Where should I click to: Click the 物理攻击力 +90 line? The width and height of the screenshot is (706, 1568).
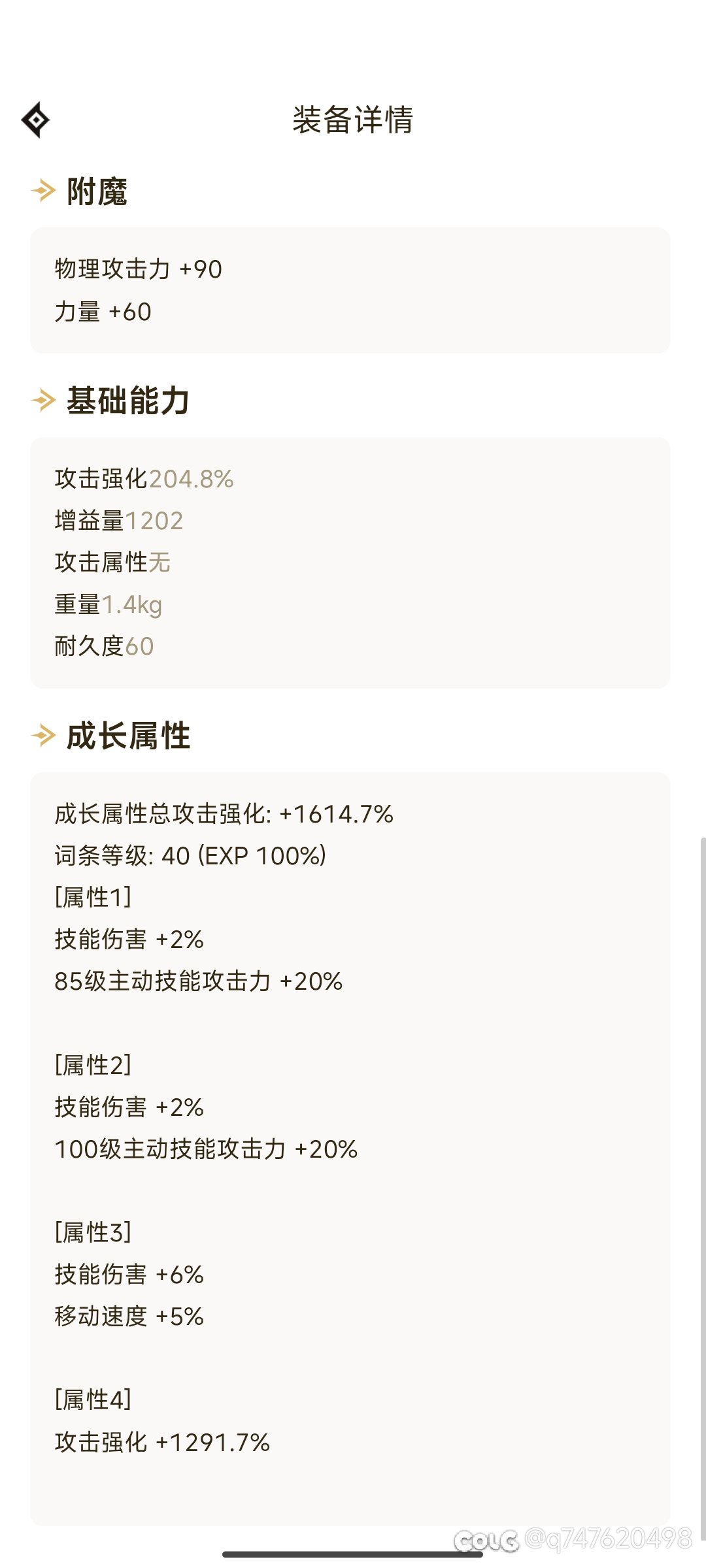[x=139, y=269]
